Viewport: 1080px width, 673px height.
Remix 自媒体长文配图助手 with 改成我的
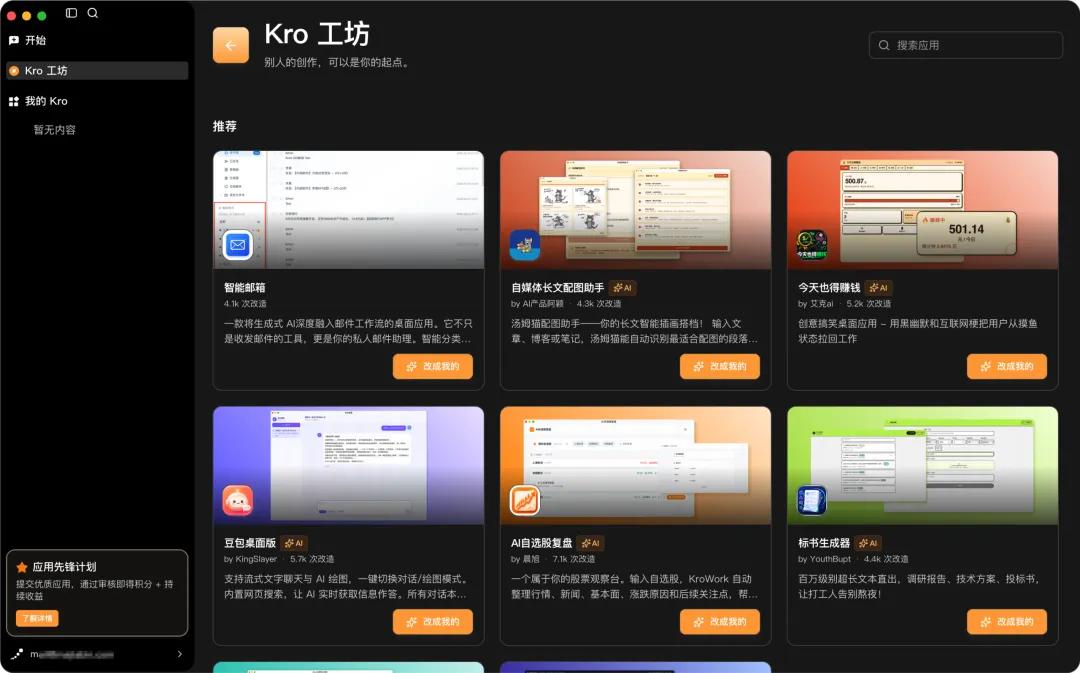click(720, 366)
